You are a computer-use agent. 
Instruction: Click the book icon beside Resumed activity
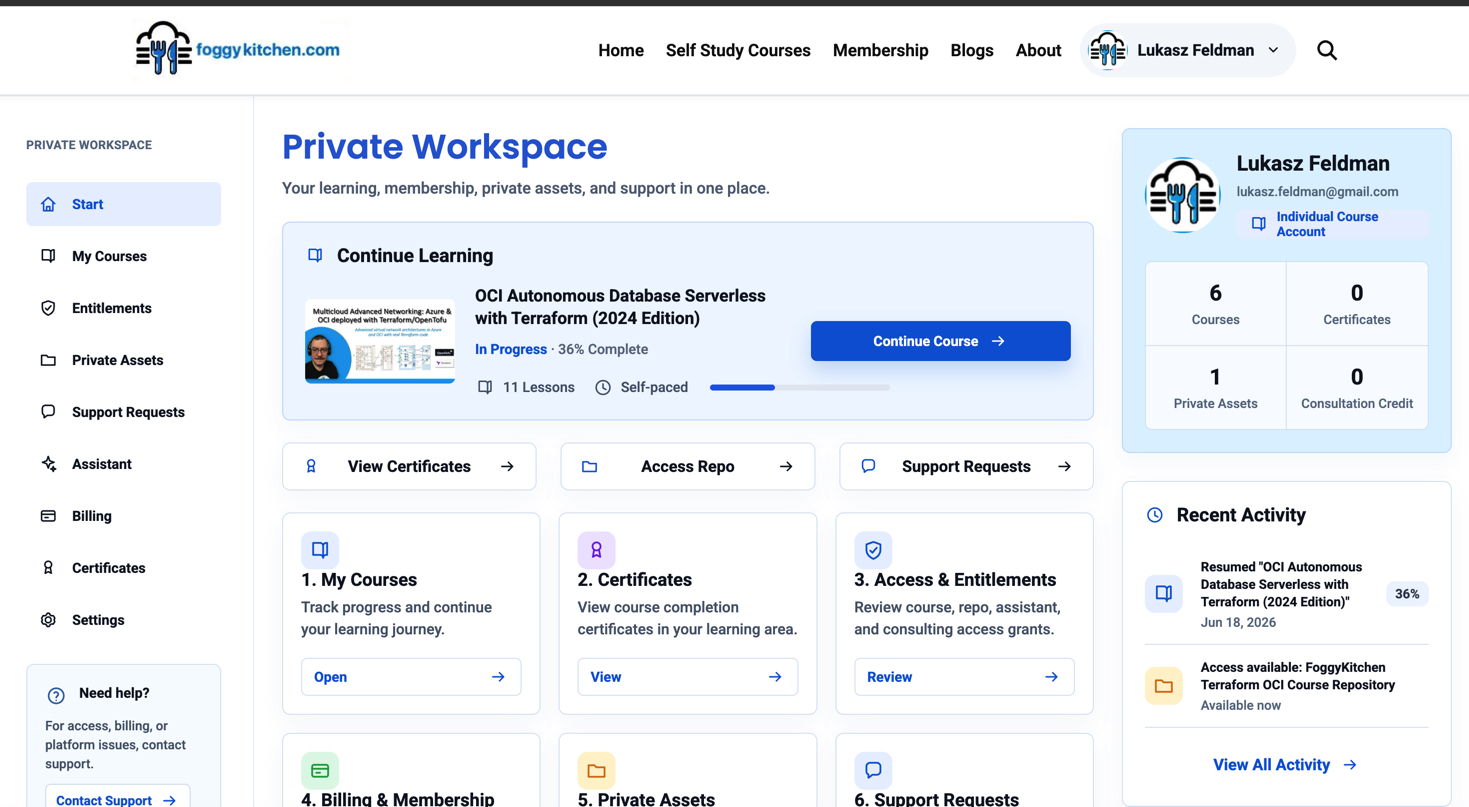pyautogui.click(x=1164, y=594)
